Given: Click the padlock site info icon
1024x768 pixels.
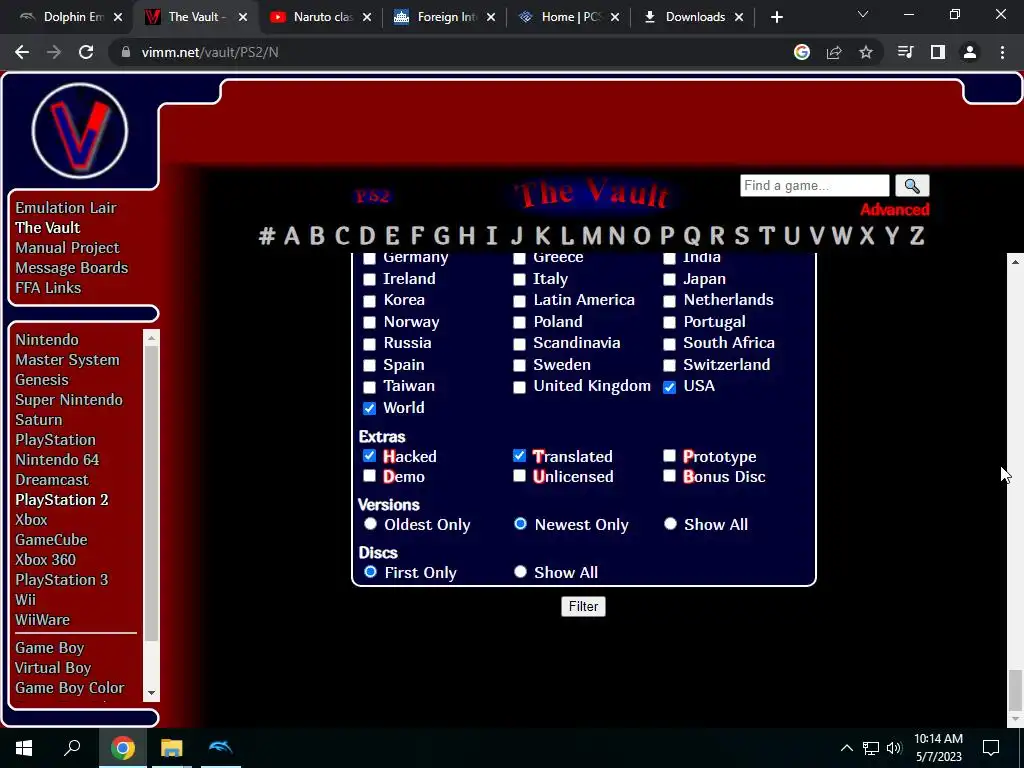Looking at the screenshot, I should (126, 52).
